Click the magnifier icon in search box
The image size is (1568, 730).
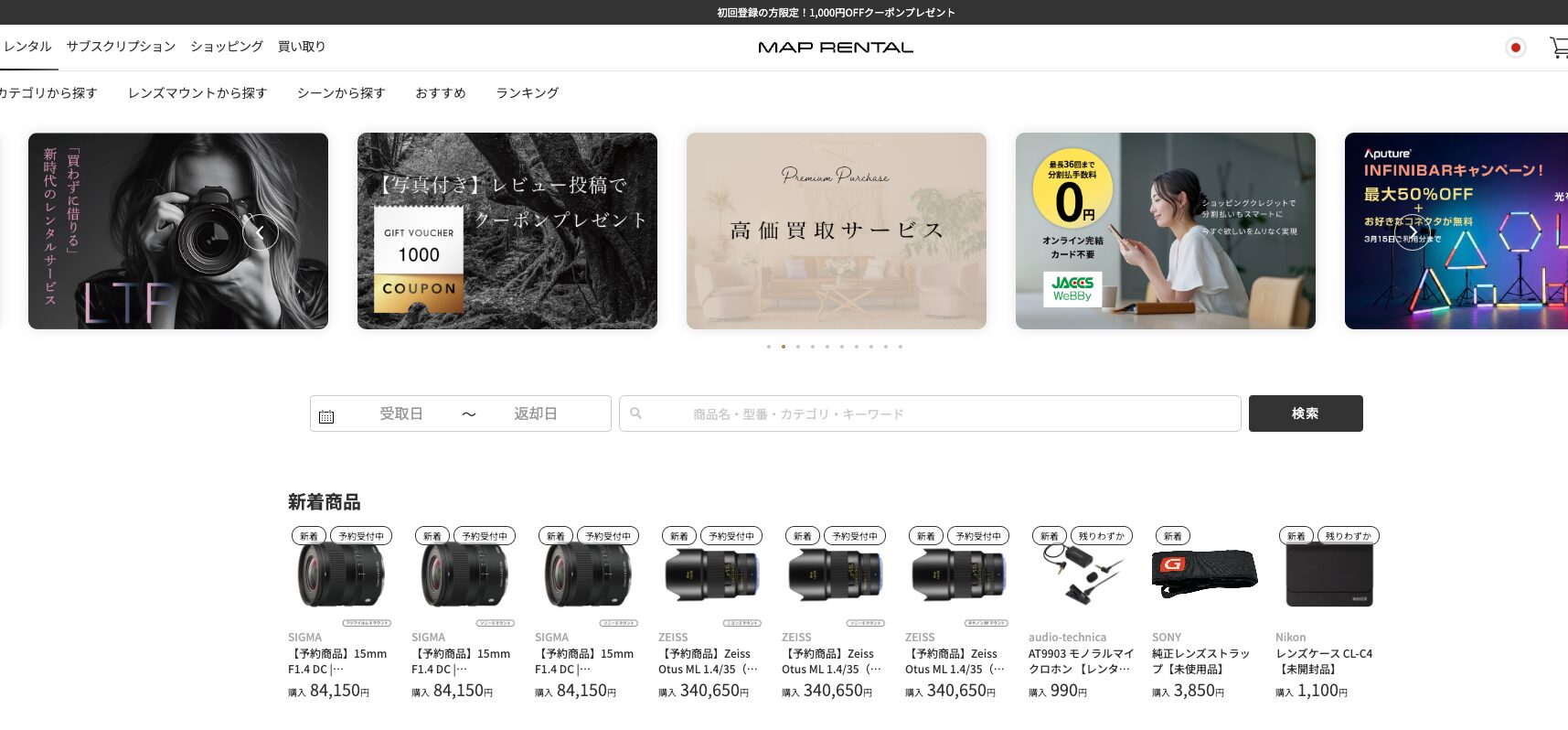click(635, 413)
